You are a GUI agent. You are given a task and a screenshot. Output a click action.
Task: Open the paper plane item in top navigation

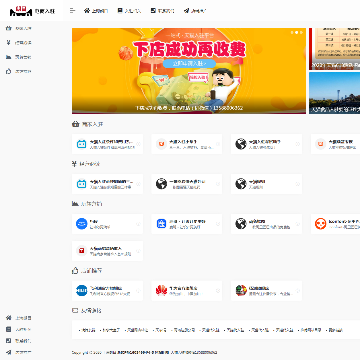point(195,11)
